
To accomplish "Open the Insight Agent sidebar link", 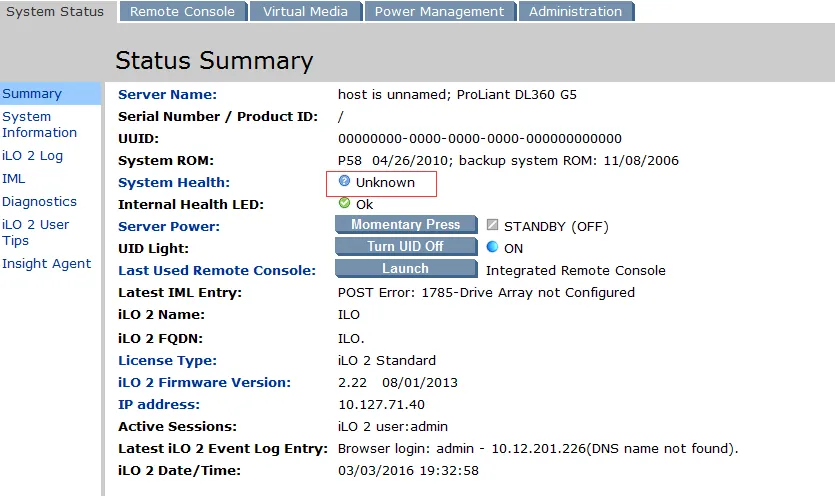I will (x=46, y=264).
